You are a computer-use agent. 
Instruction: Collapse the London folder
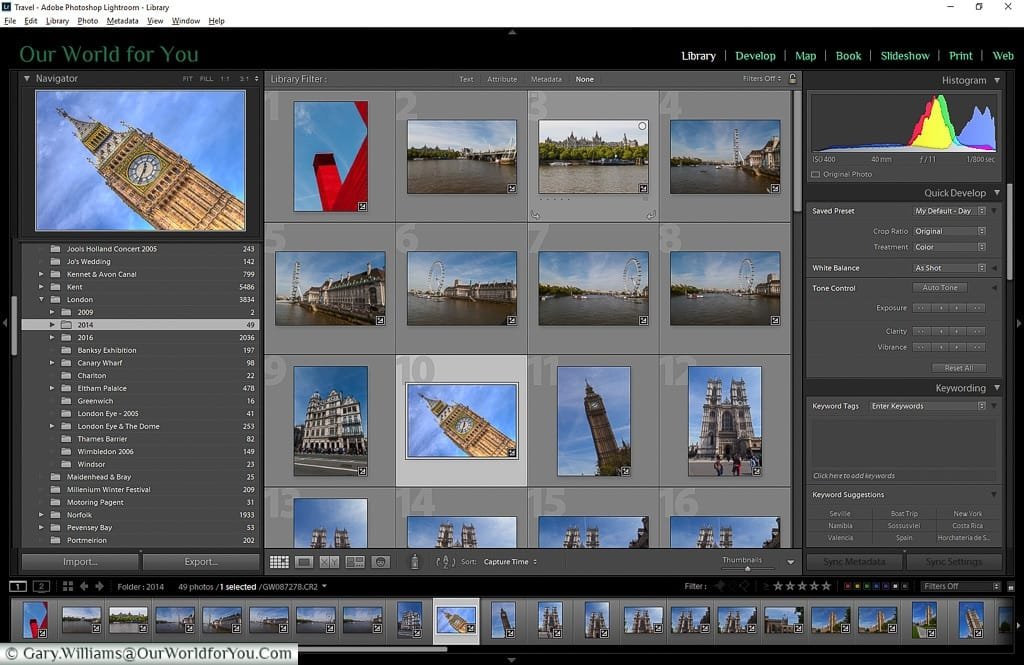point(41,299)
